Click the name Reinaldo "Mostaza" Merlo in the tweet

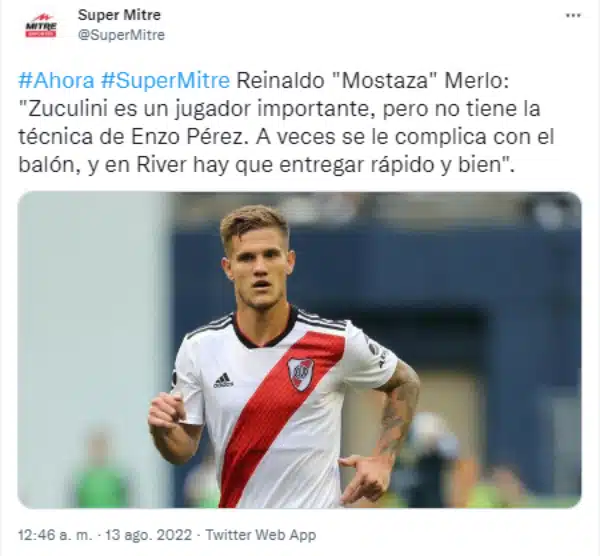(370, 80)
